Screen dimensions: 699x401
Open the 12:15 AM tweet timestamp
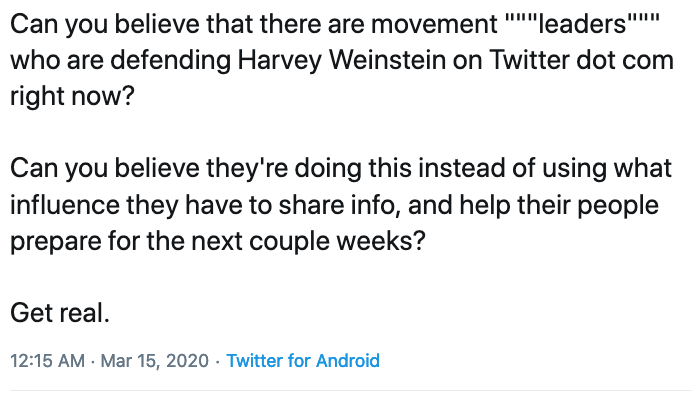pos(47,361)
